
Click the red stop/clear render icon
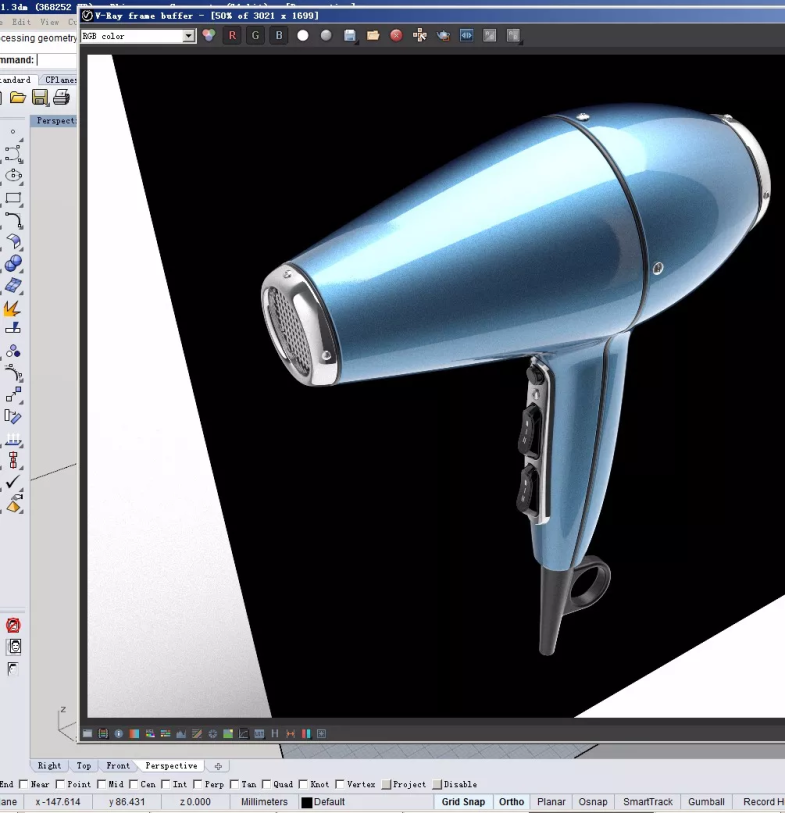(x=396, y=36)
